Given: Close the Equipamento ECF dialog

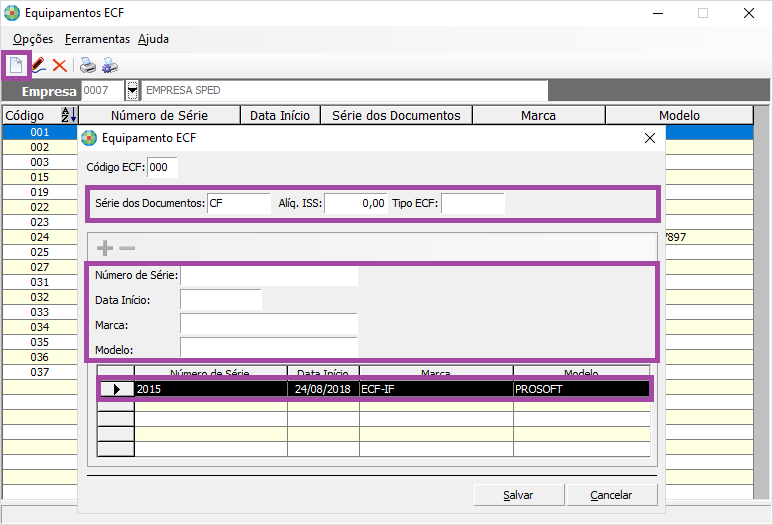Looking at the screenshot, I should 649,138.
